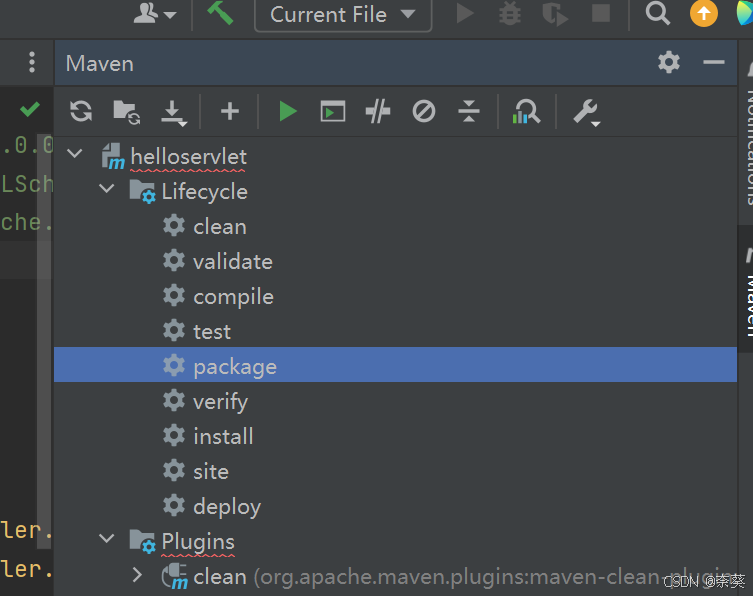The height and width of the screenshot is (596, 753).
Task: Toggle skip tests mode icon
Action: [x=424, y=111]
